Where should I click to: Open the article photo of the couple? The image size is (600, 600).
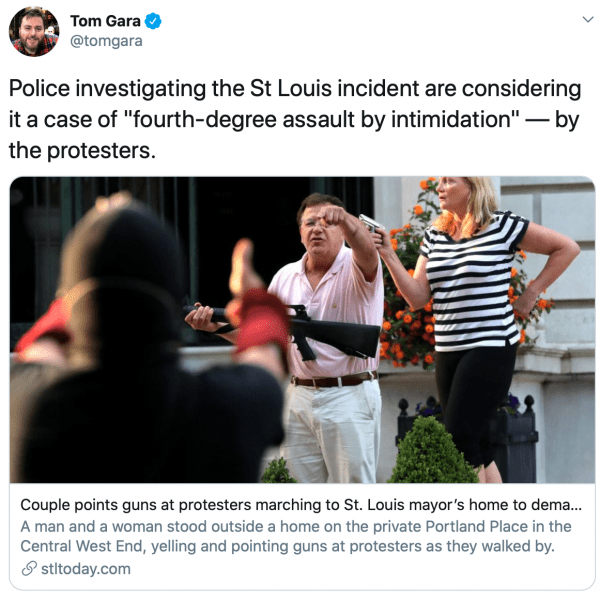click(x=302, y=329)
